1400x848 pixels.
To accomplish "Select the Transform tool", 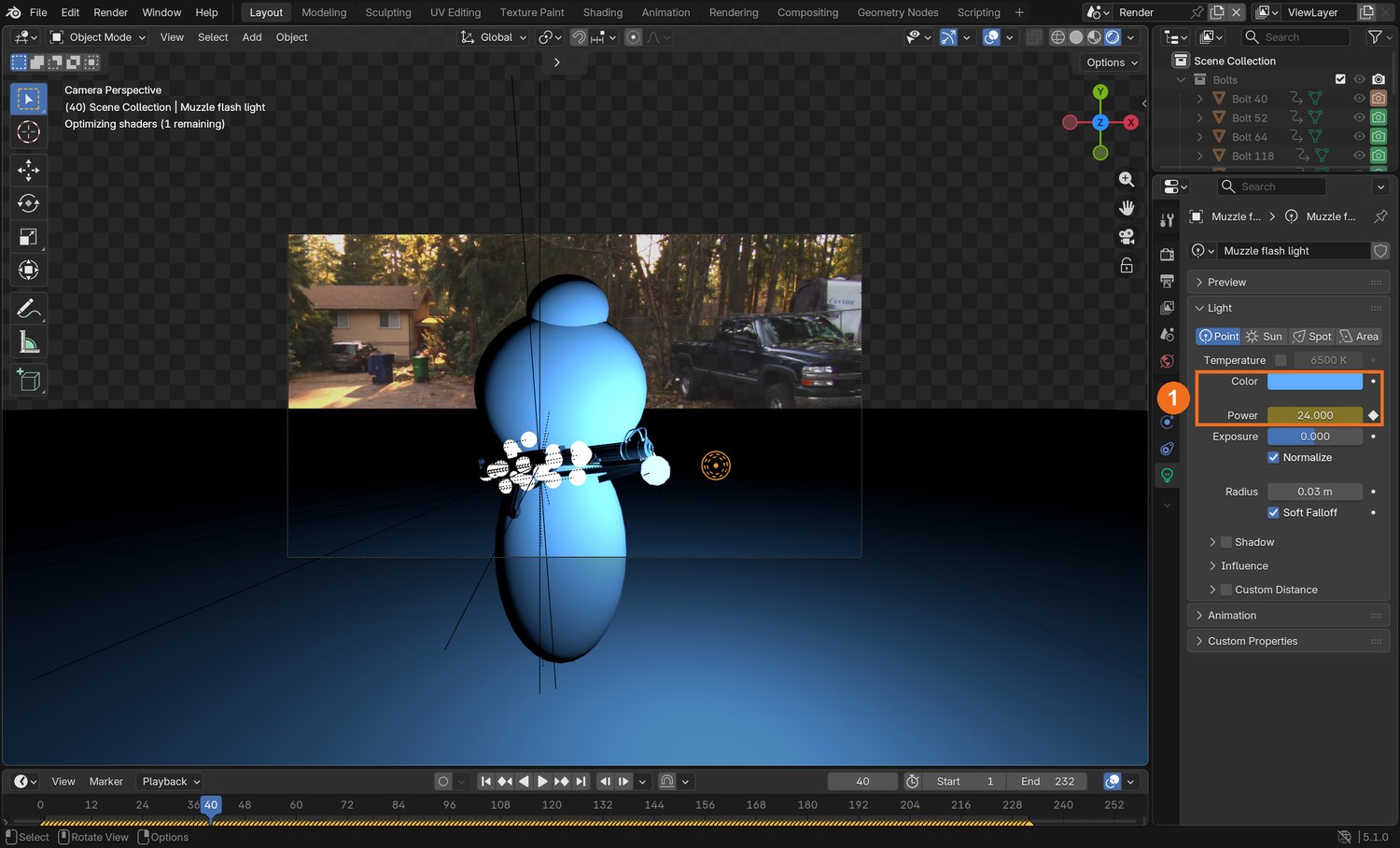I will (x=29, y=271).
